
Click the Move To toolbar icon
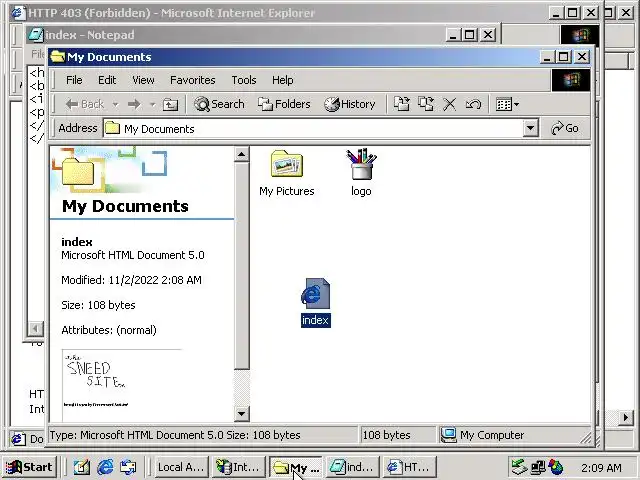pos(402,104)
